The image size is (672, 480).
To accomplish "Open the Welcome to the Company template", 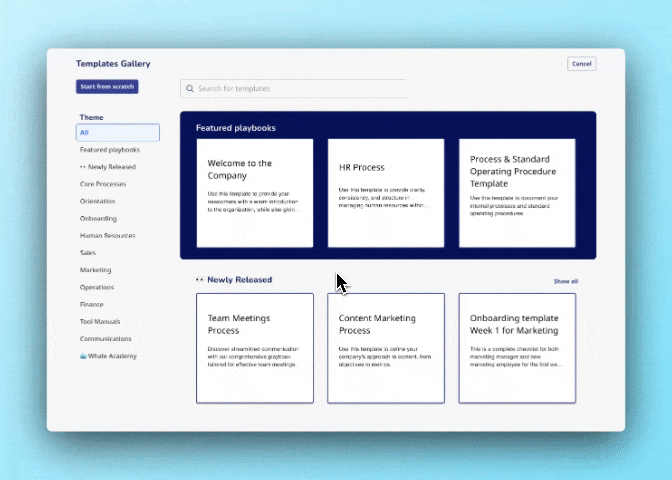I will (255, 193).
